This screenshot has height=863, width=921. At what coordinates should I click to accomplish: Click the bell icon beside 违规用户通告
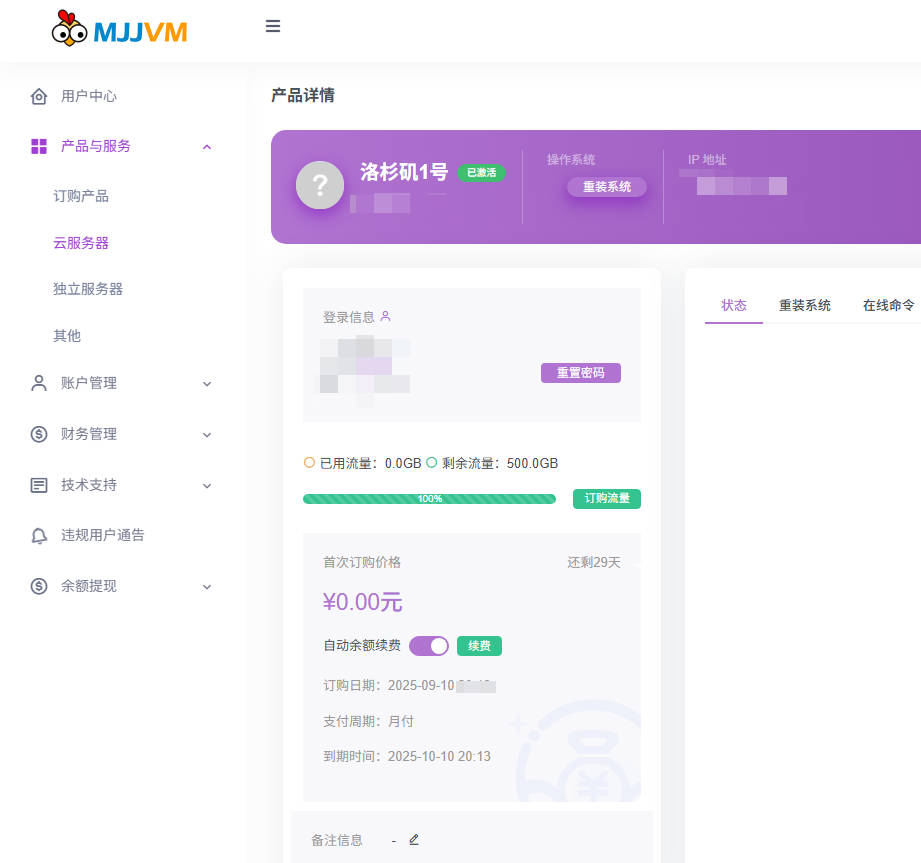point(39,535)
